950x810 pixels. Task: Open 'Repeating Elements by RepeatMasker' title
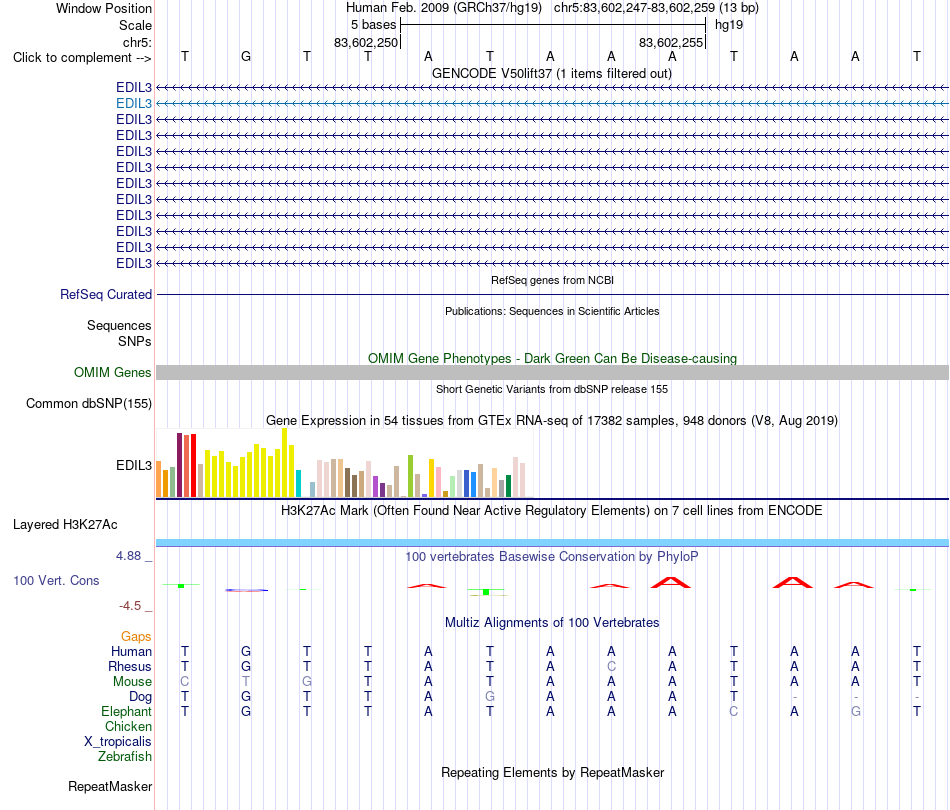552,773
